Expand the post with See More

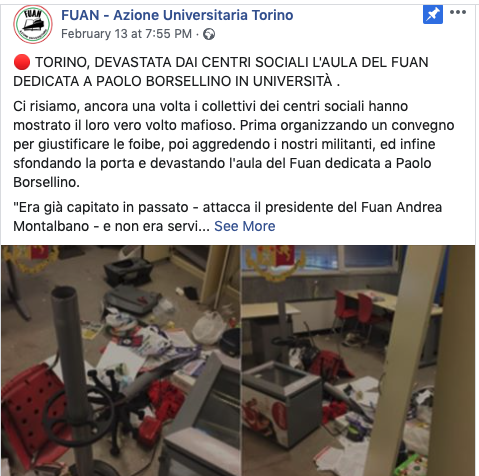(x=245, y=226)
